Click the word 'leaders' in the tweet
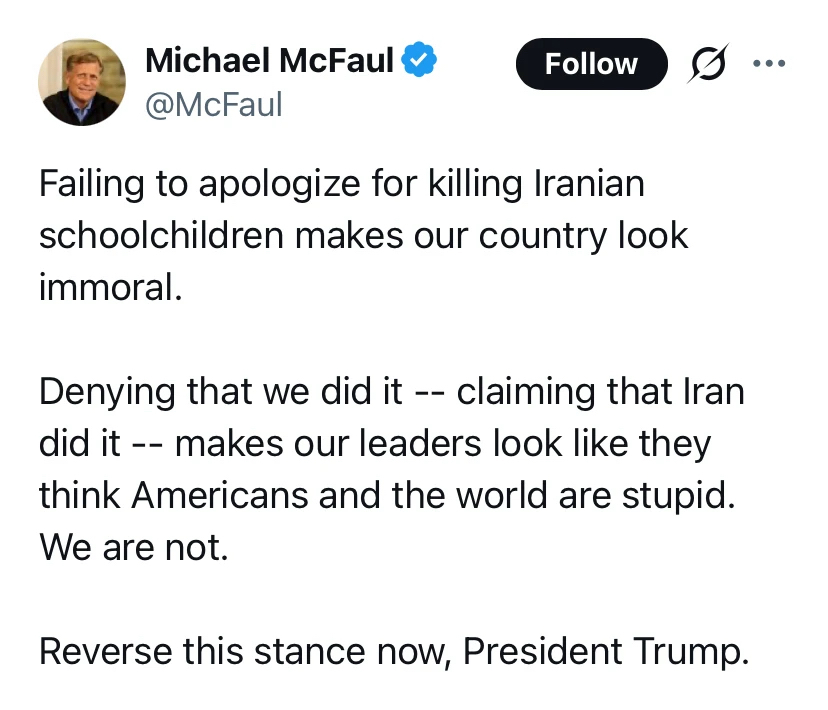This screenshot has width=828, height=710. click(x=437, y=442)
